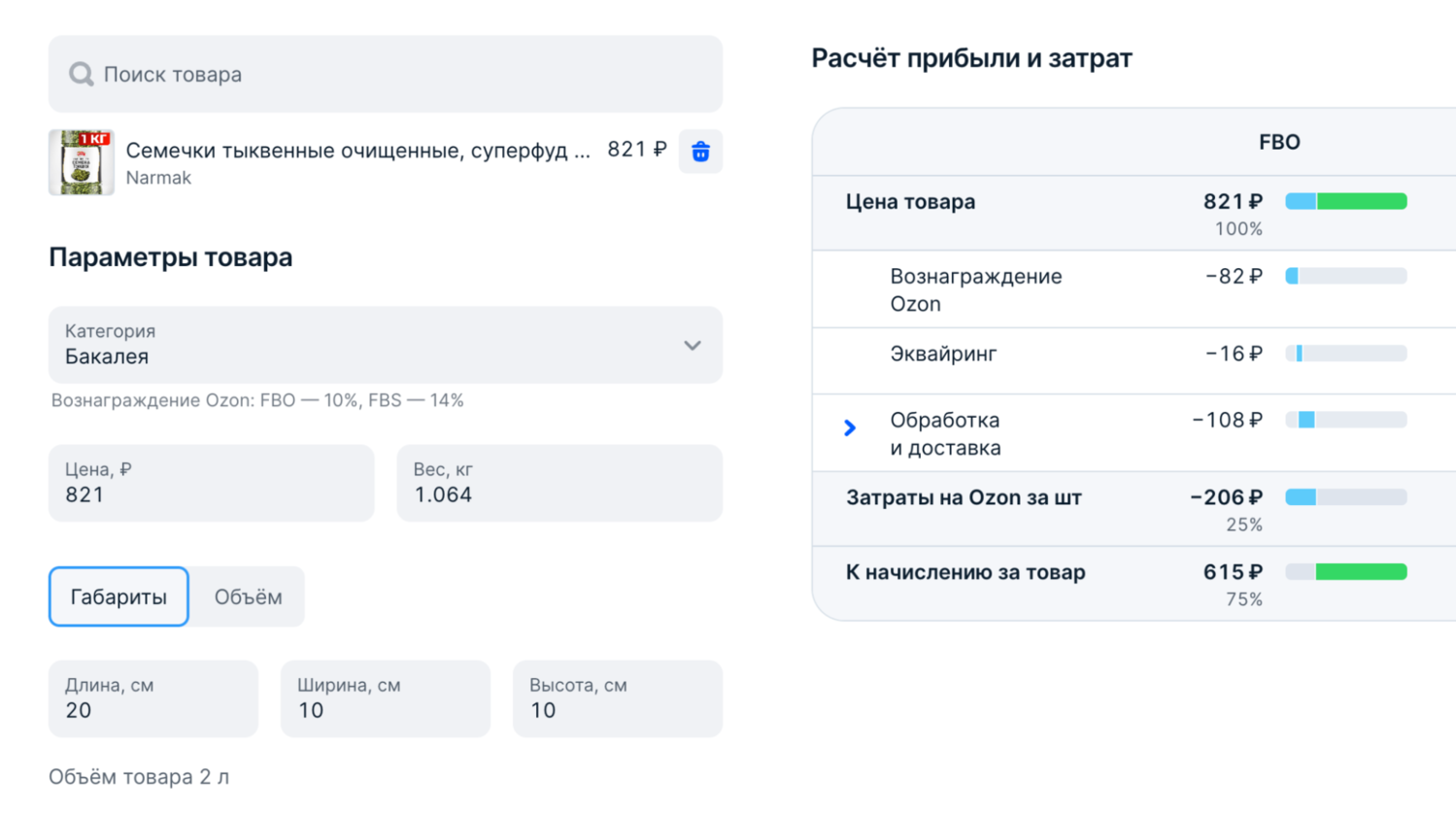Image resolution: width=1456 pixels, height=815 pixels.
Task: Click the pumpkin seeds product thumbnail
Action: coord(82,162)
